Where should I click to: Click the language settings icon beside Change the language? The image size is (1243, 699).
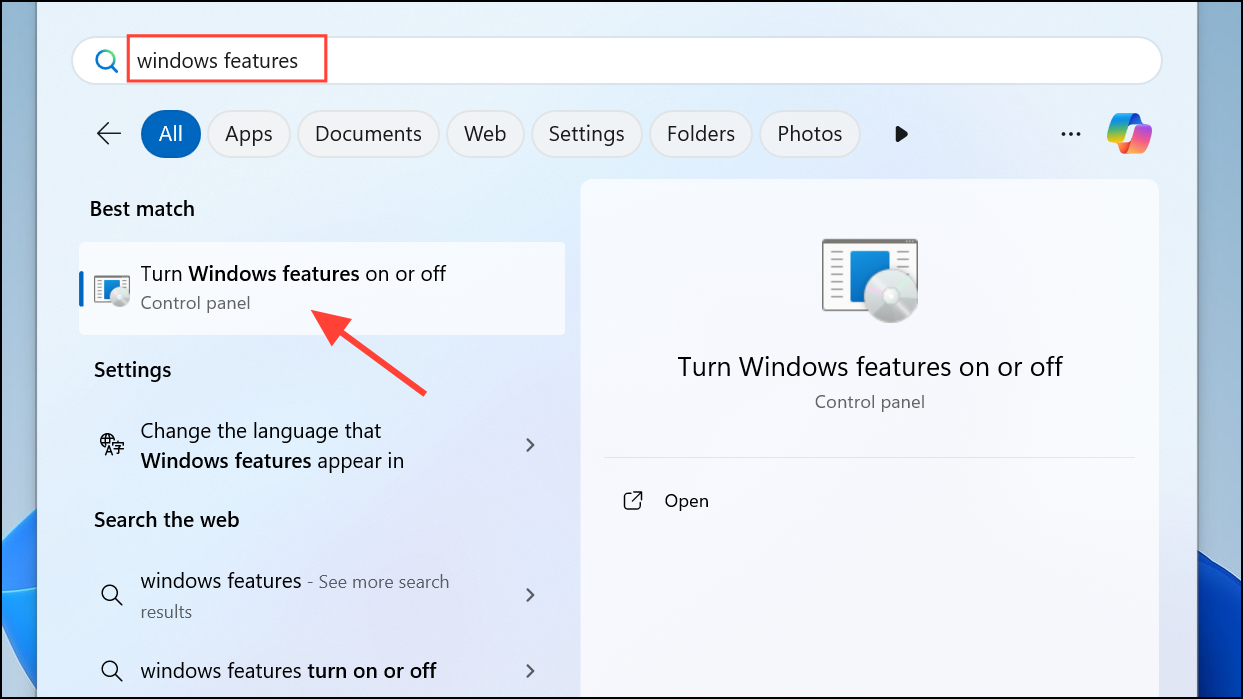click(x=111, y=445)
